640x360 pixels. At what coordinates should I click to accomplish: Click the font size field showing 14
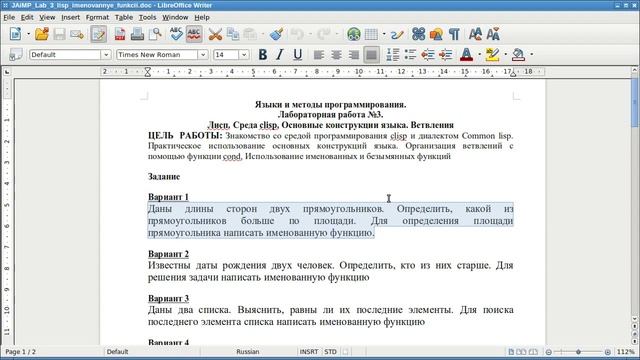coord(226,55)
